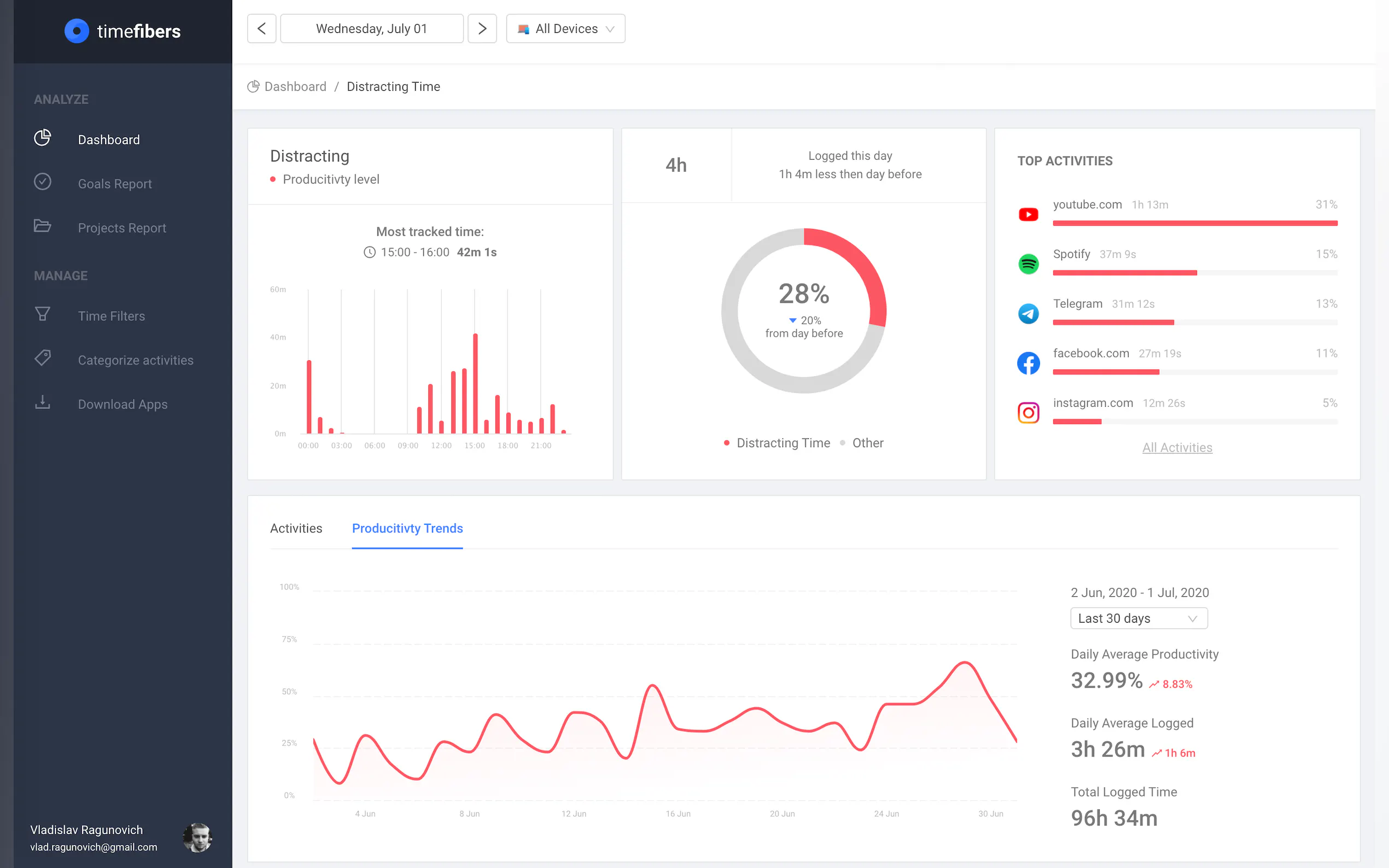
Task: Click the Projects Report folder icon
Action: click(43, 226)
